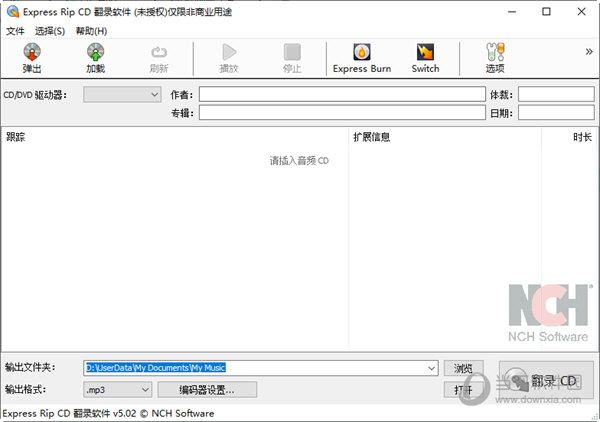Image resolution: width=600 pixels, height=422 pixels.
Task: Maximize the Express Rip window
Action: [x=546, y=12]
